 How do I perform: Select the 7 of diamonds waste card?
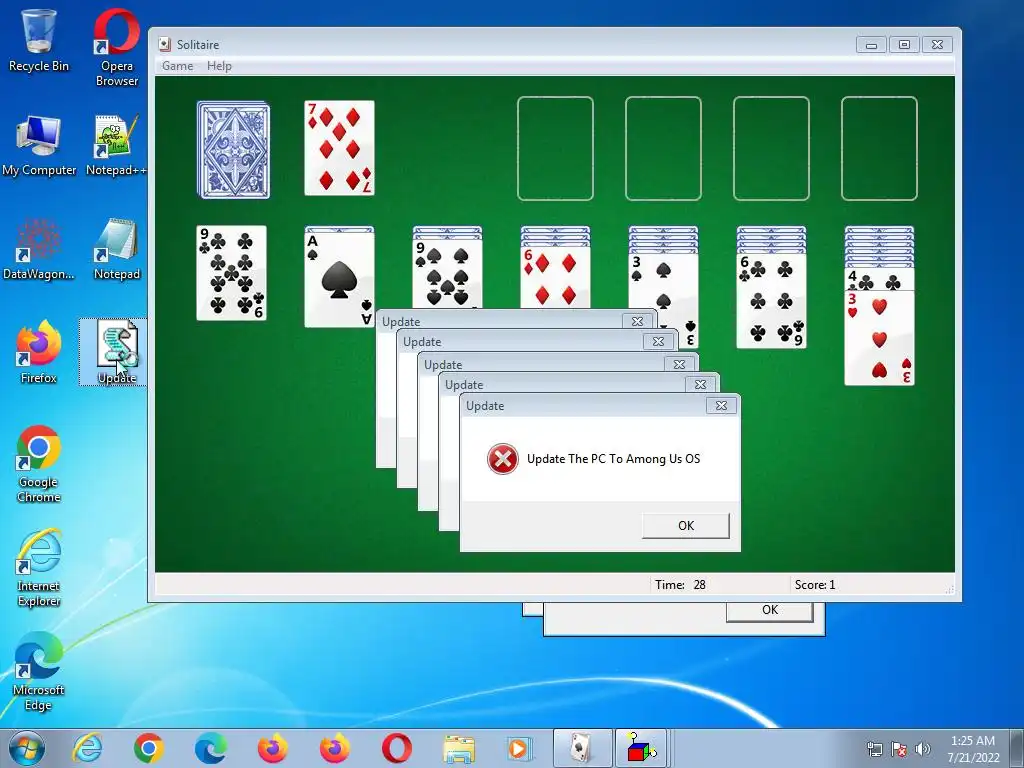pyautogui.click(x=340, y=148)
